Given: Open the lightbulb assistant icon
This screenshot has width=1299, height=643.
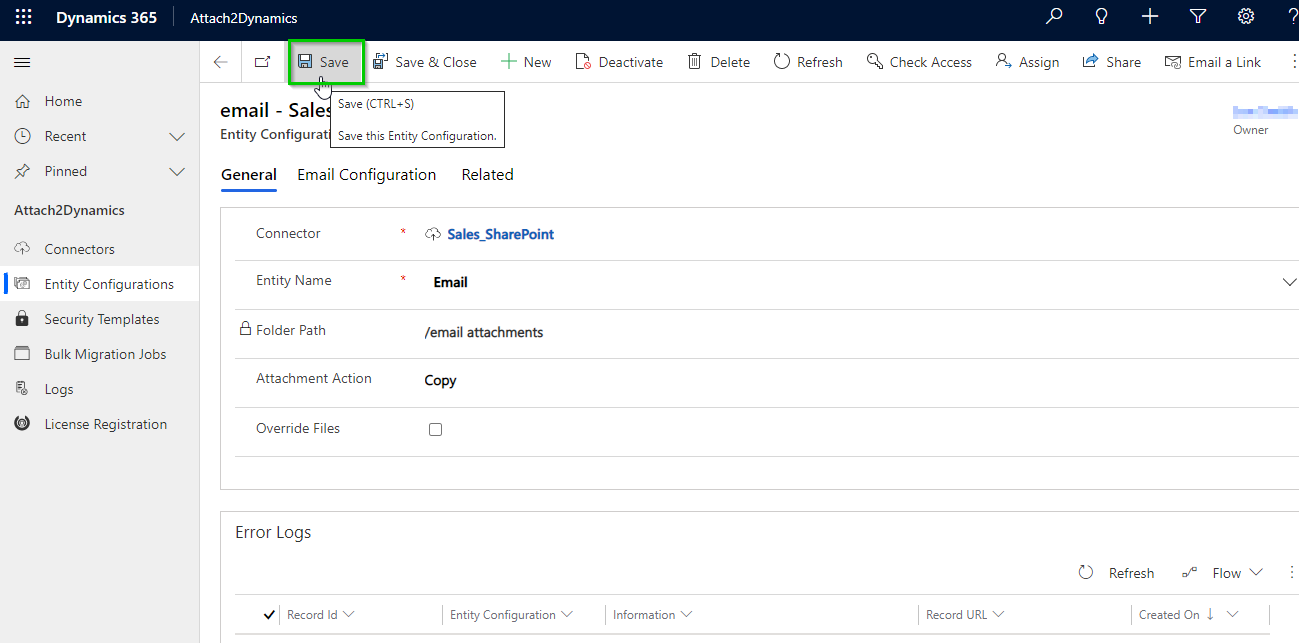Looking at the screenshot, I should click(x=1102, y=17).
